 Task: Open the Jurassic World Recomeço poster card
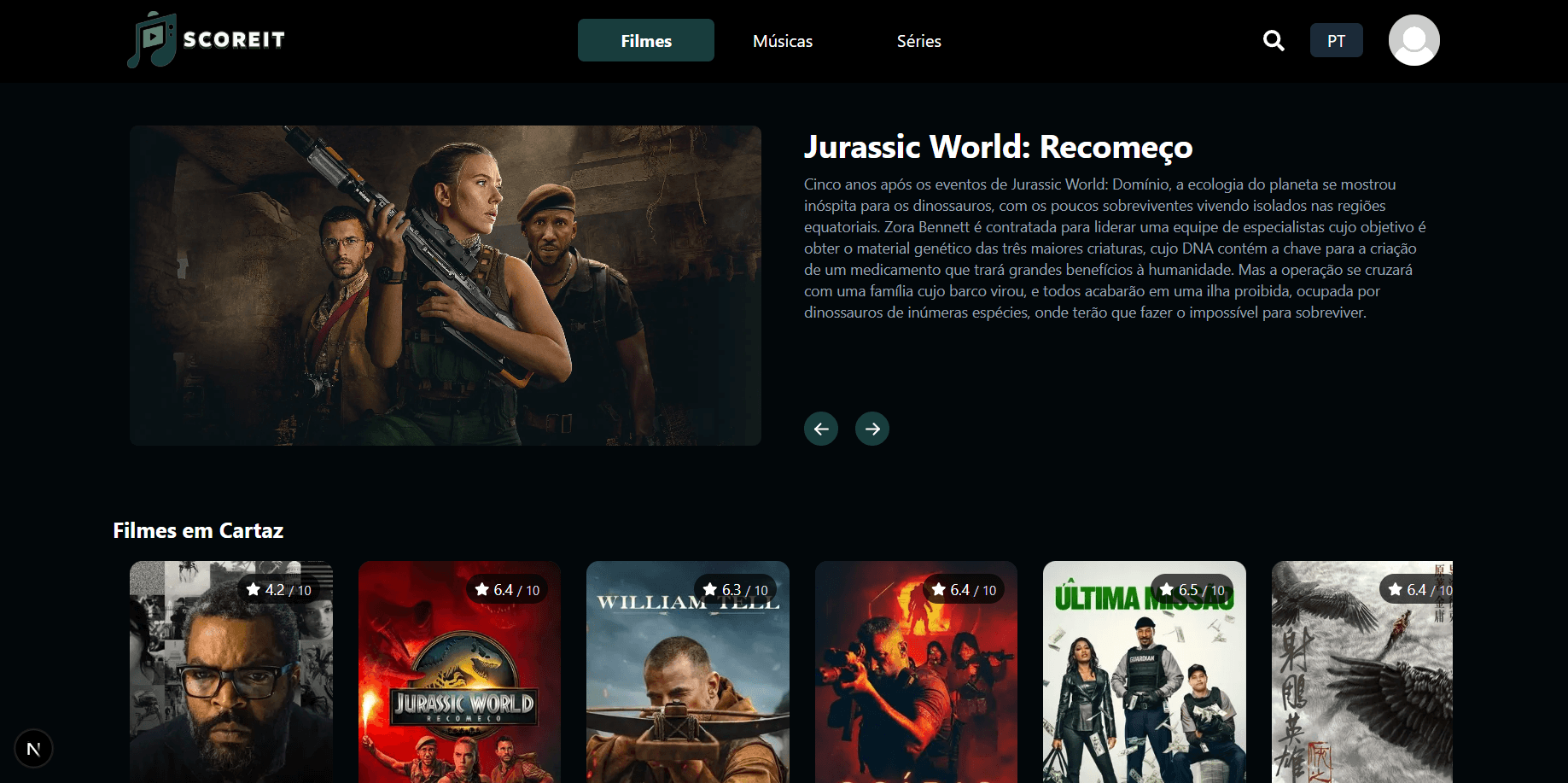459,672
